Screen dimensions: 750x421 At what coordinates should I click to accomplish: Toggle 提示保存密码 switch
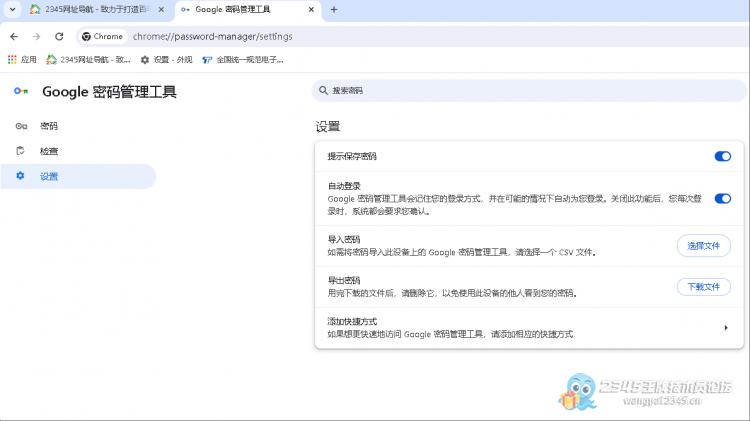722,156
